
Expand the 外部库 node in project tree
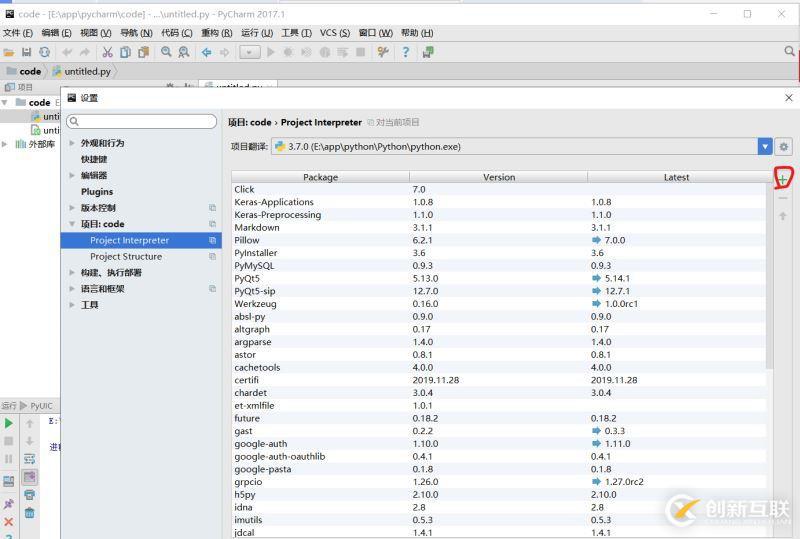(5, 144)
